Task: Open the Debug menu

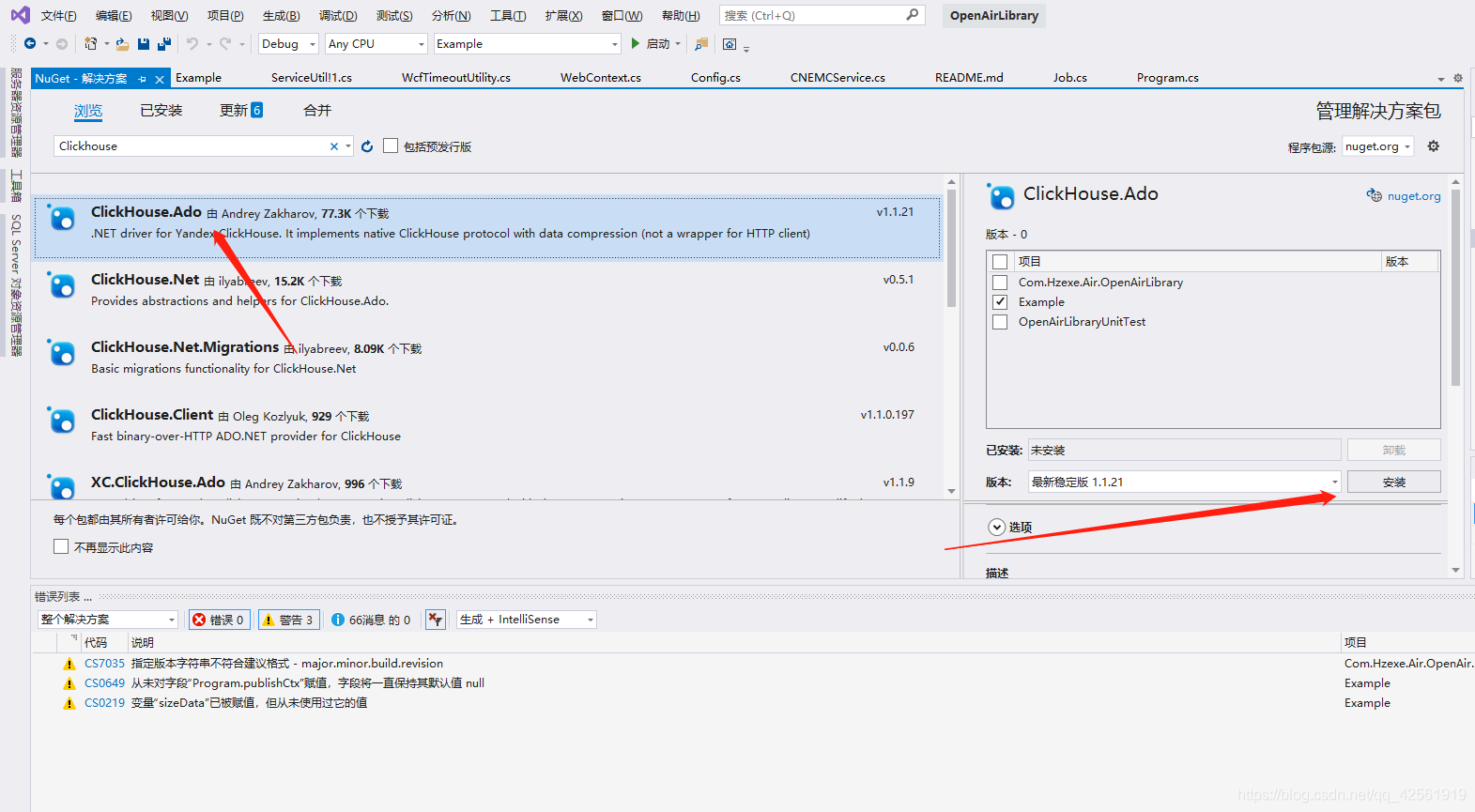Action: click(x=338, y=16)
